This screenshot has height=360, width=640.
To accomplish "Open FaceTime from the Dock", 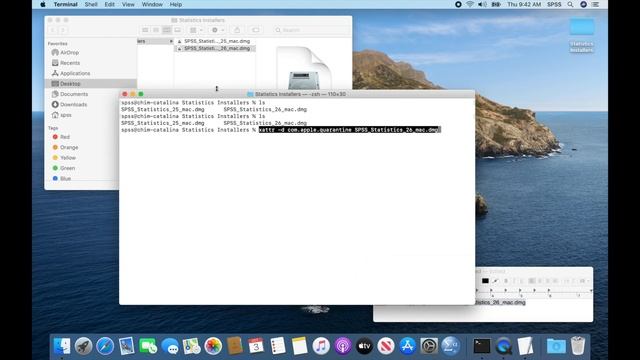I will 148,346.
